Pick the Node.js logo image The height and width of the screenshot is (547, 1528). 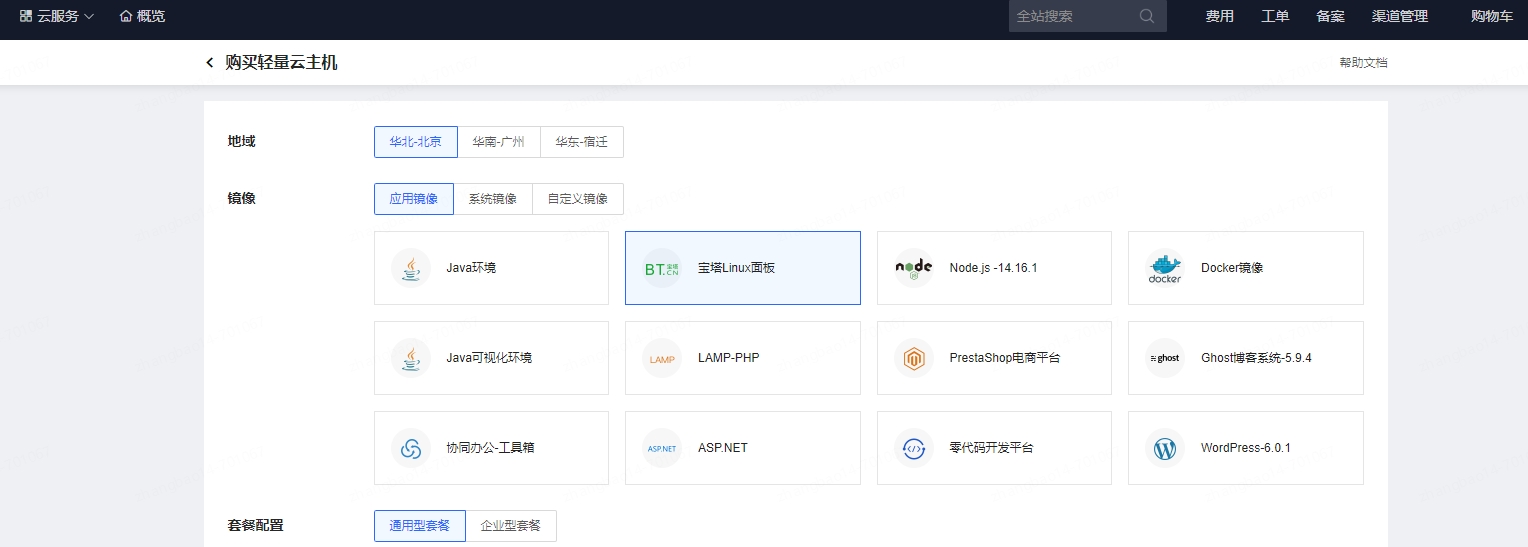tap(913, 268)
